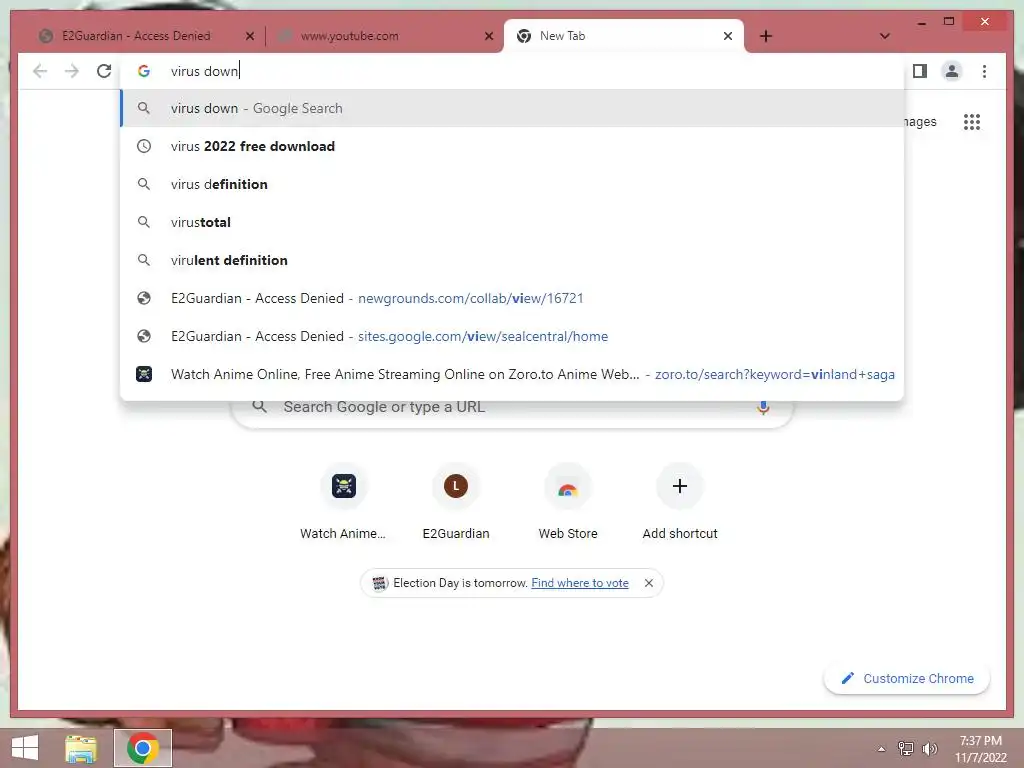
Task: Open File Explorer from the taskbar
Action: (x=81, y=748)
